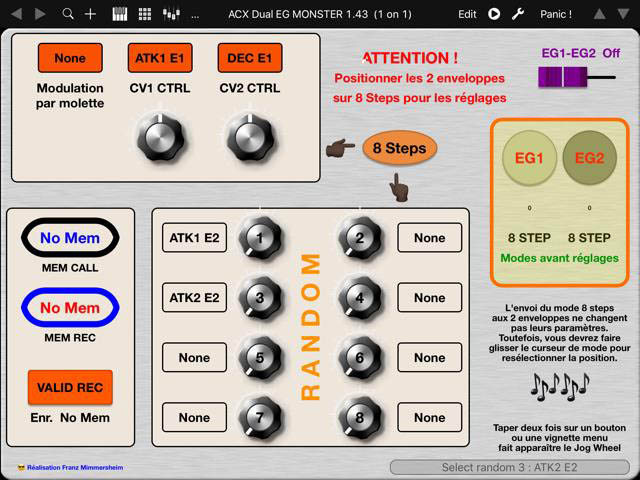This screenshot has height=480, width=640.
Task: Click the Modes avant réglages text
Action: [560, 258]
